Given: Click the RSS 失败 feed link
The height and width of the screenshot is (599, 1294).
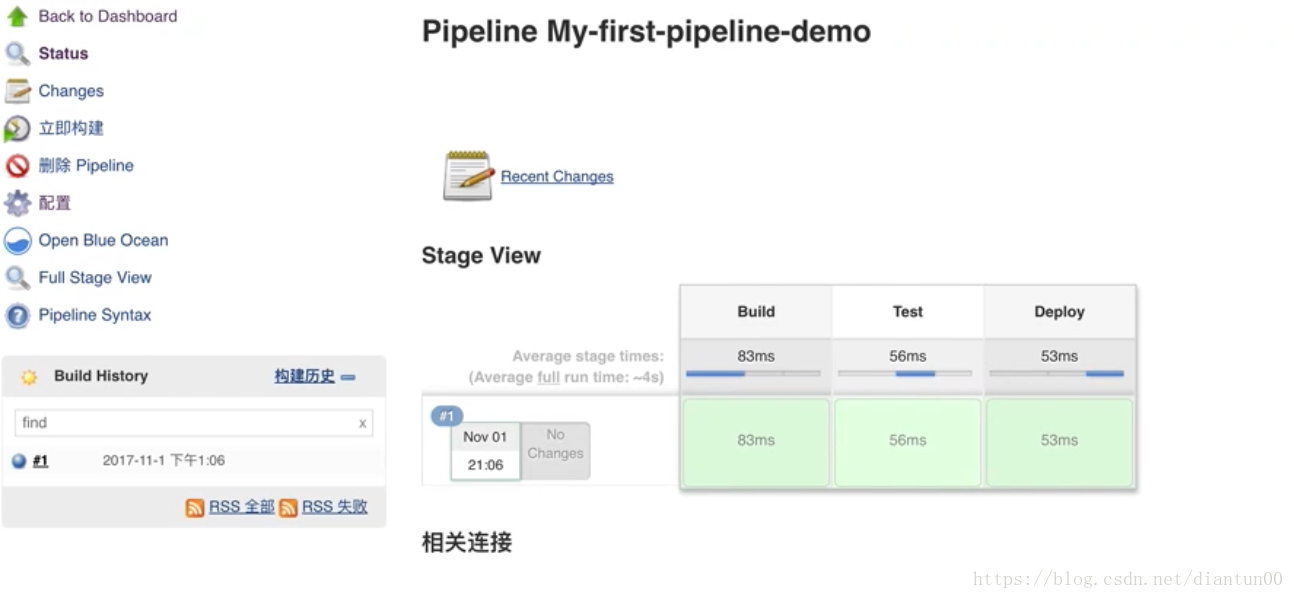Looking at the screenshot, I should pos(334,507).
